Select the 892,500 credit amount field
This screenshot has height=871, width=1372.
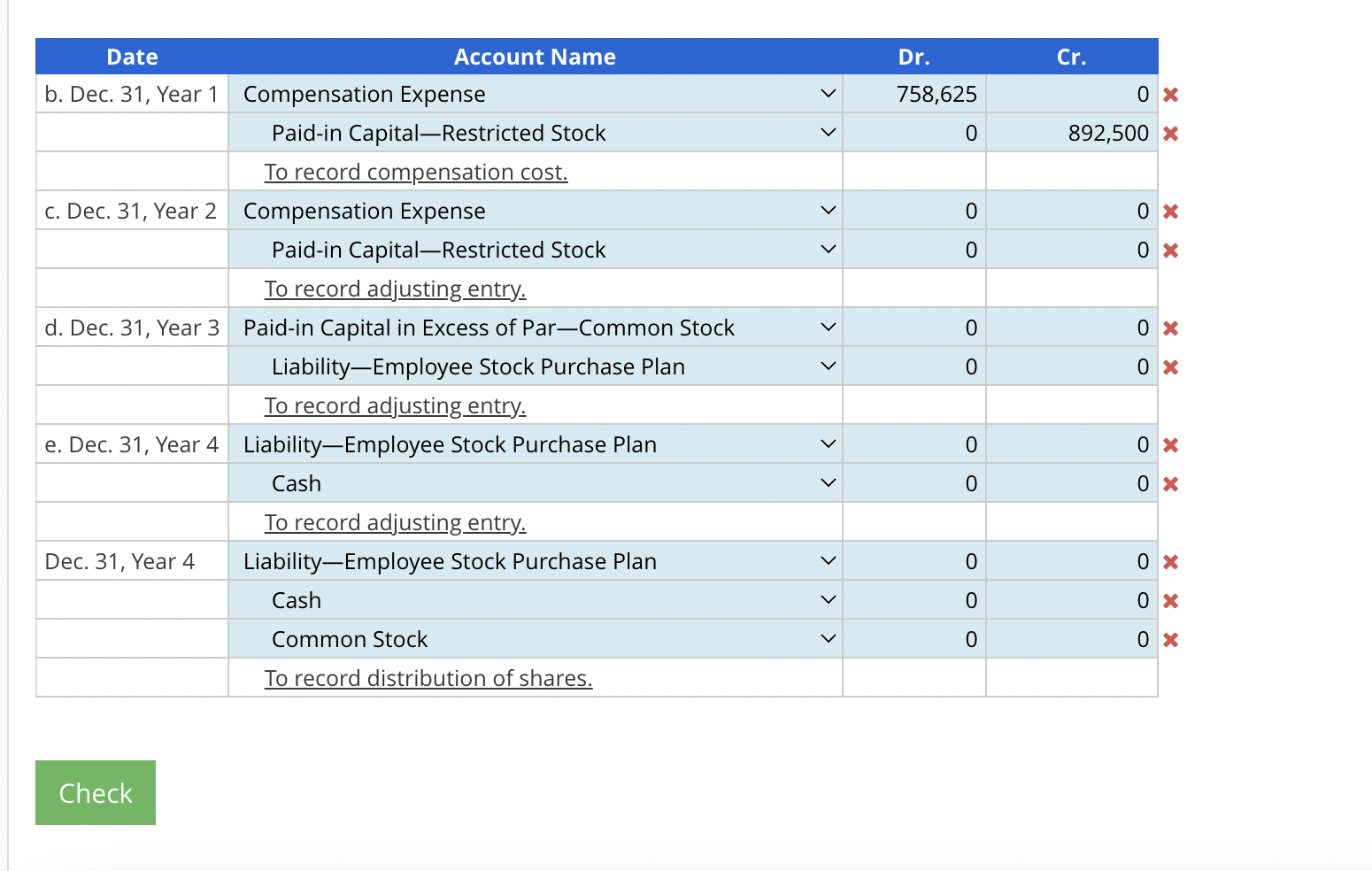pos(1071,133)
